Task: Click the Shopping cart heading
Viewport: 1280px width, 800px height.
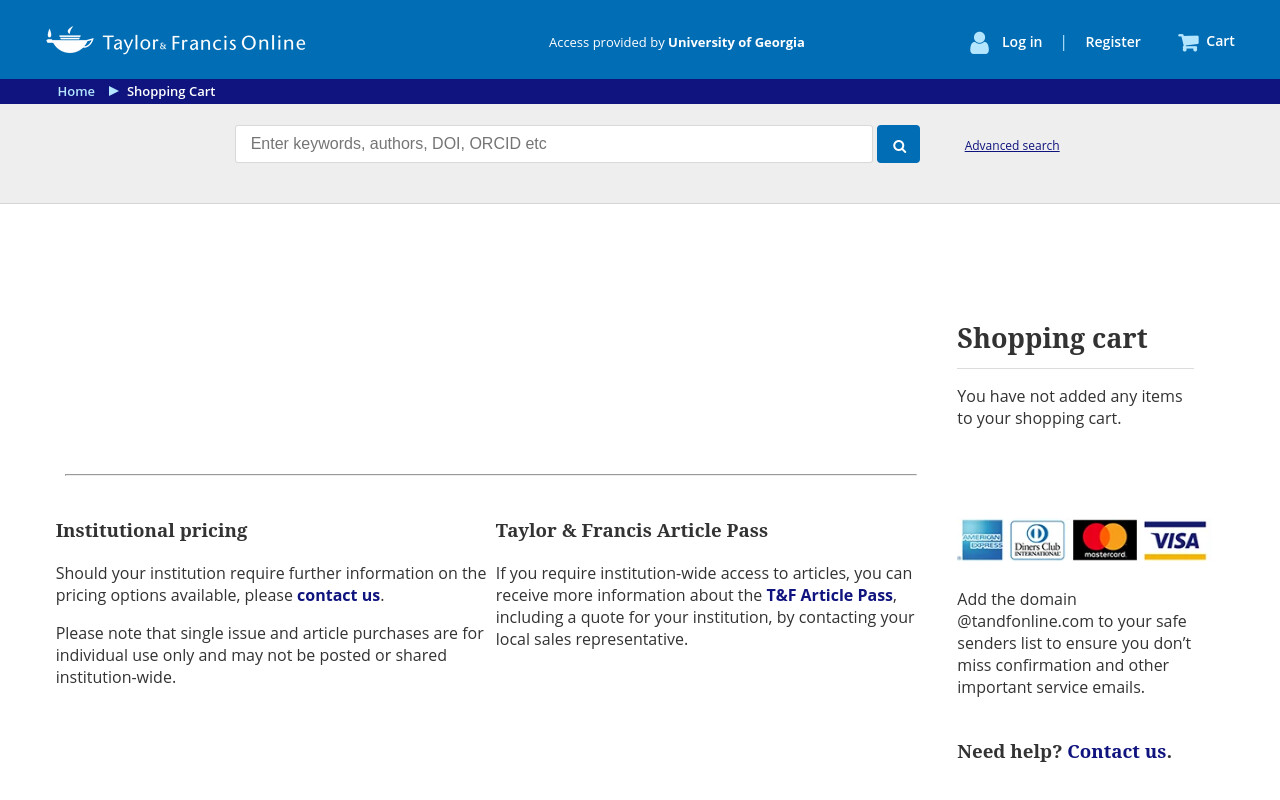Action: click(1052, 338)
